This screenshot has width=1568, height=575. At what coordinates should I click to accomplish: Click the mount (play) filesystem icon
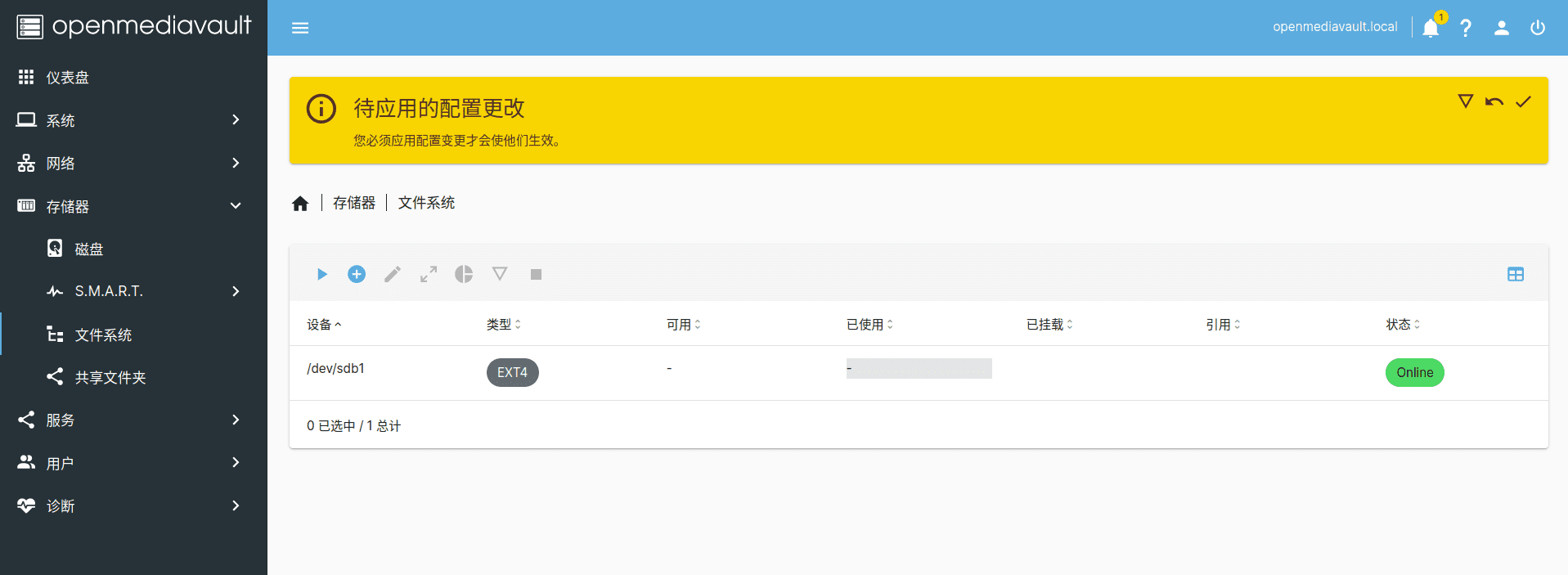point(321,274)
